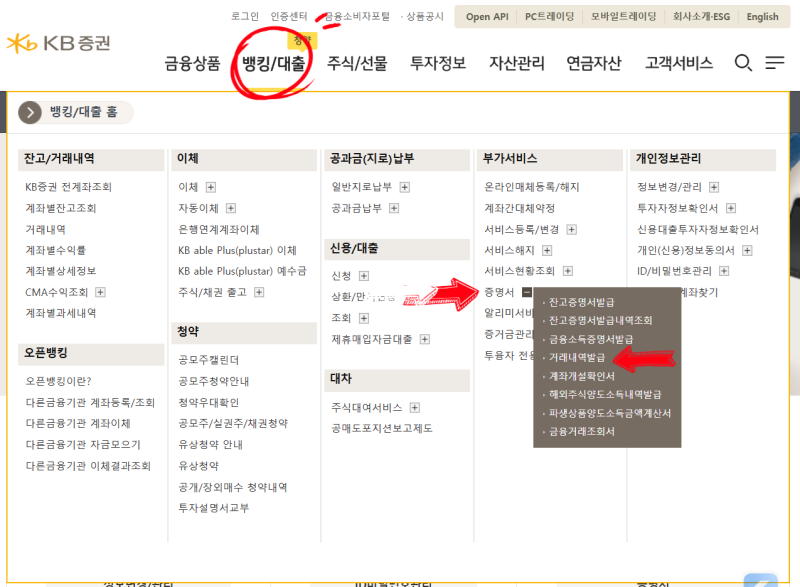Image resolution: width=800 pixels, height=587 pixels.
Task: Open 오픈뱅킹이란?
Action: (58, 381)
